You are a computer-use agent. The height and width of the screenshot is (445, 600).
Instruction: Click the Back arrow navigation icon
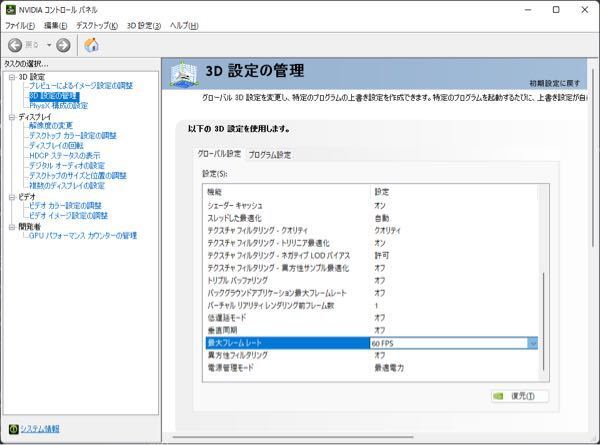(x=15, y=45)
